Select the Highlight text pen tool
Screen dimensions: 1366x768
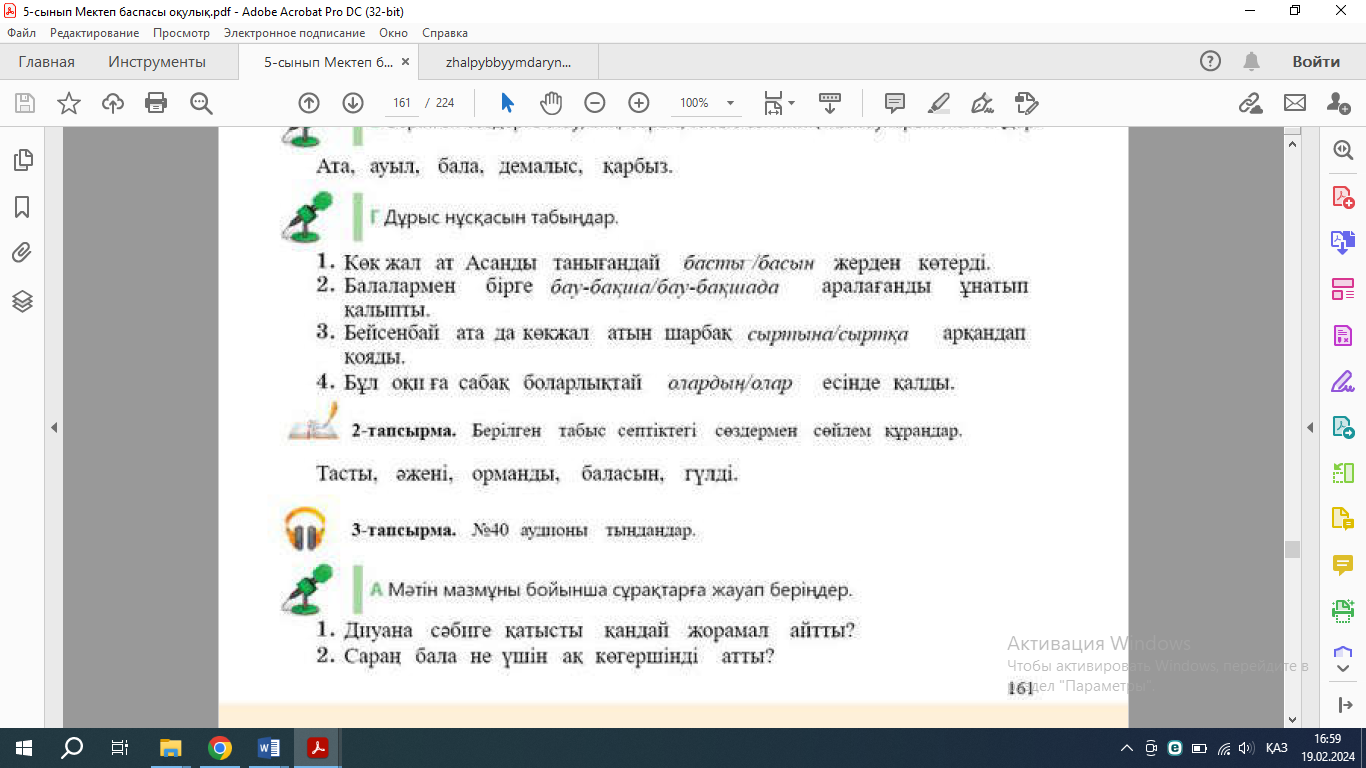click(x=938, y=103)
